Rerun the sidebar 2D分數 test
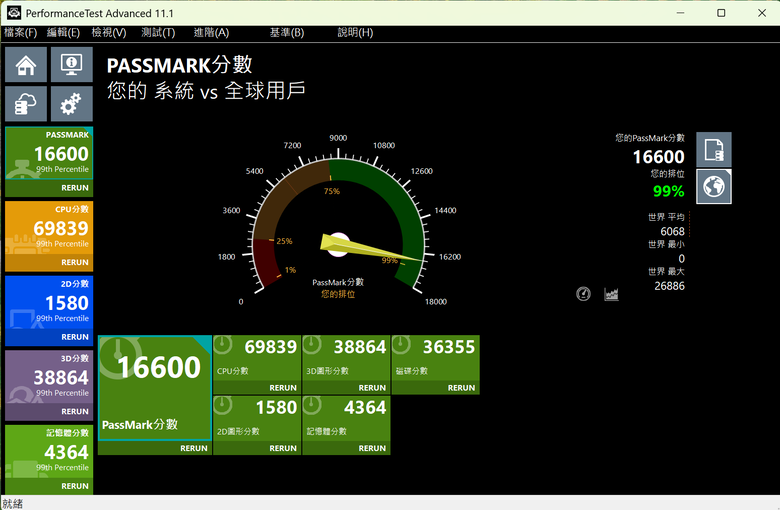 click(75, 337)
